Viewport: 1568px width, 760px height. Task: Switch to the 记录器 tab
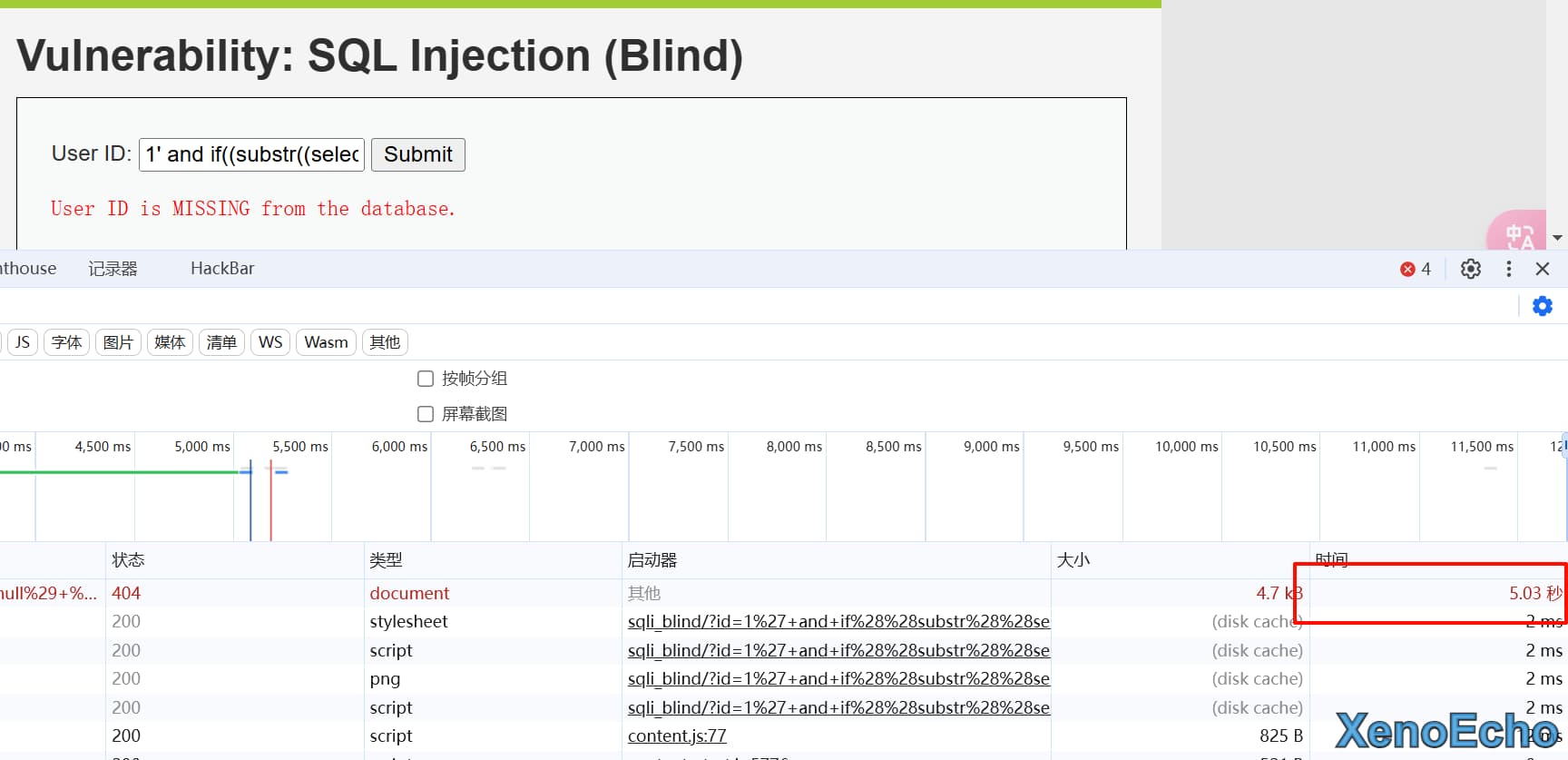click(x=113, y=269)
